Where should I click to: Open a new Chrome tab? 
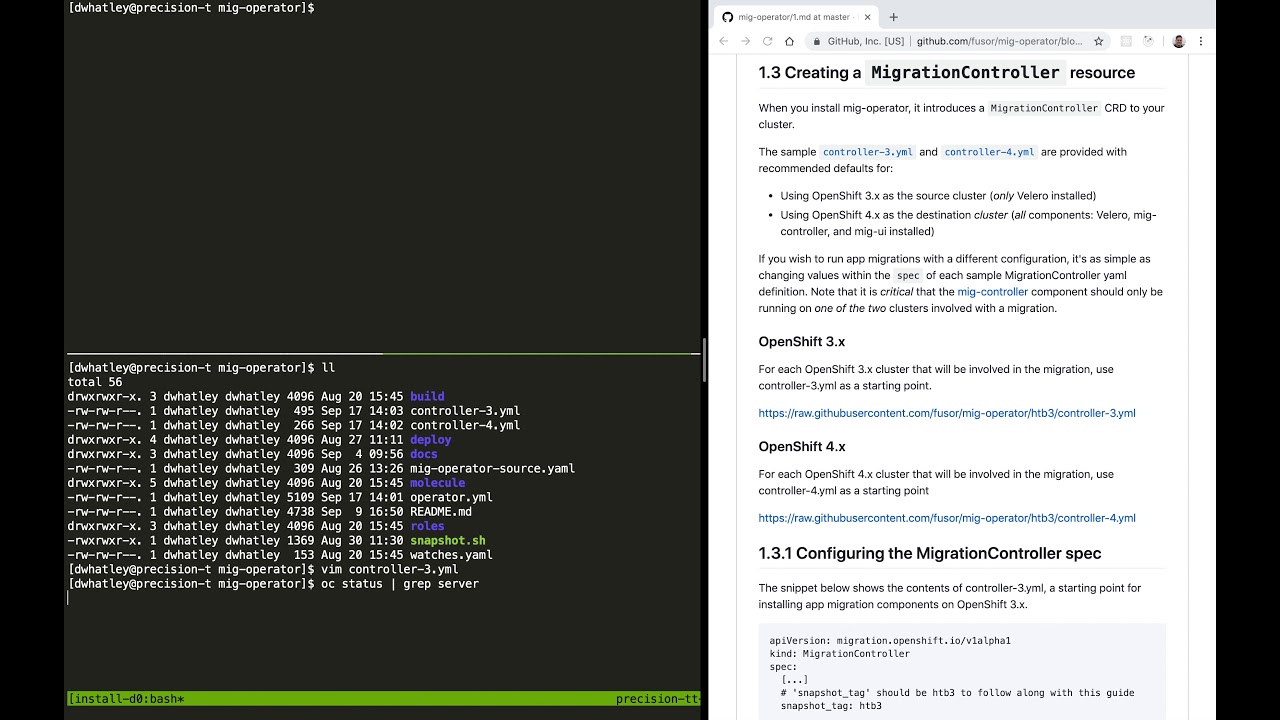click(x=893, y=16)
